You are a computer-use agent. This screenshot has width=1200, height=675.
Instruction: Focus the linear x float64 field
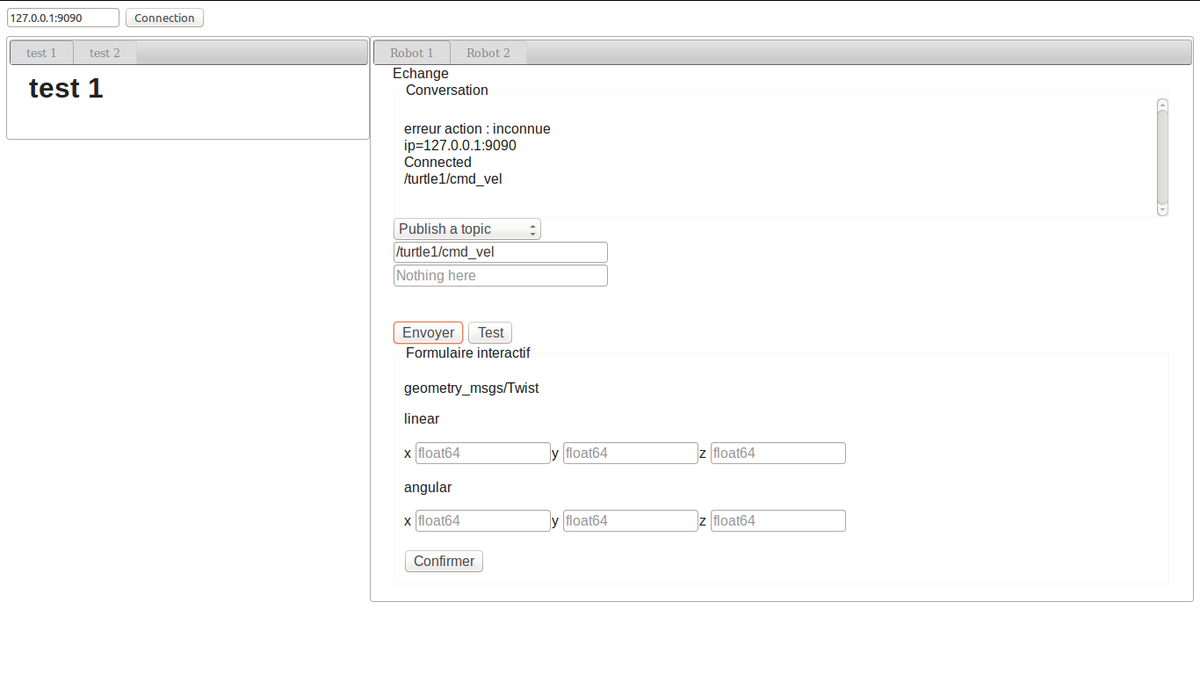[x=482, y=453]
